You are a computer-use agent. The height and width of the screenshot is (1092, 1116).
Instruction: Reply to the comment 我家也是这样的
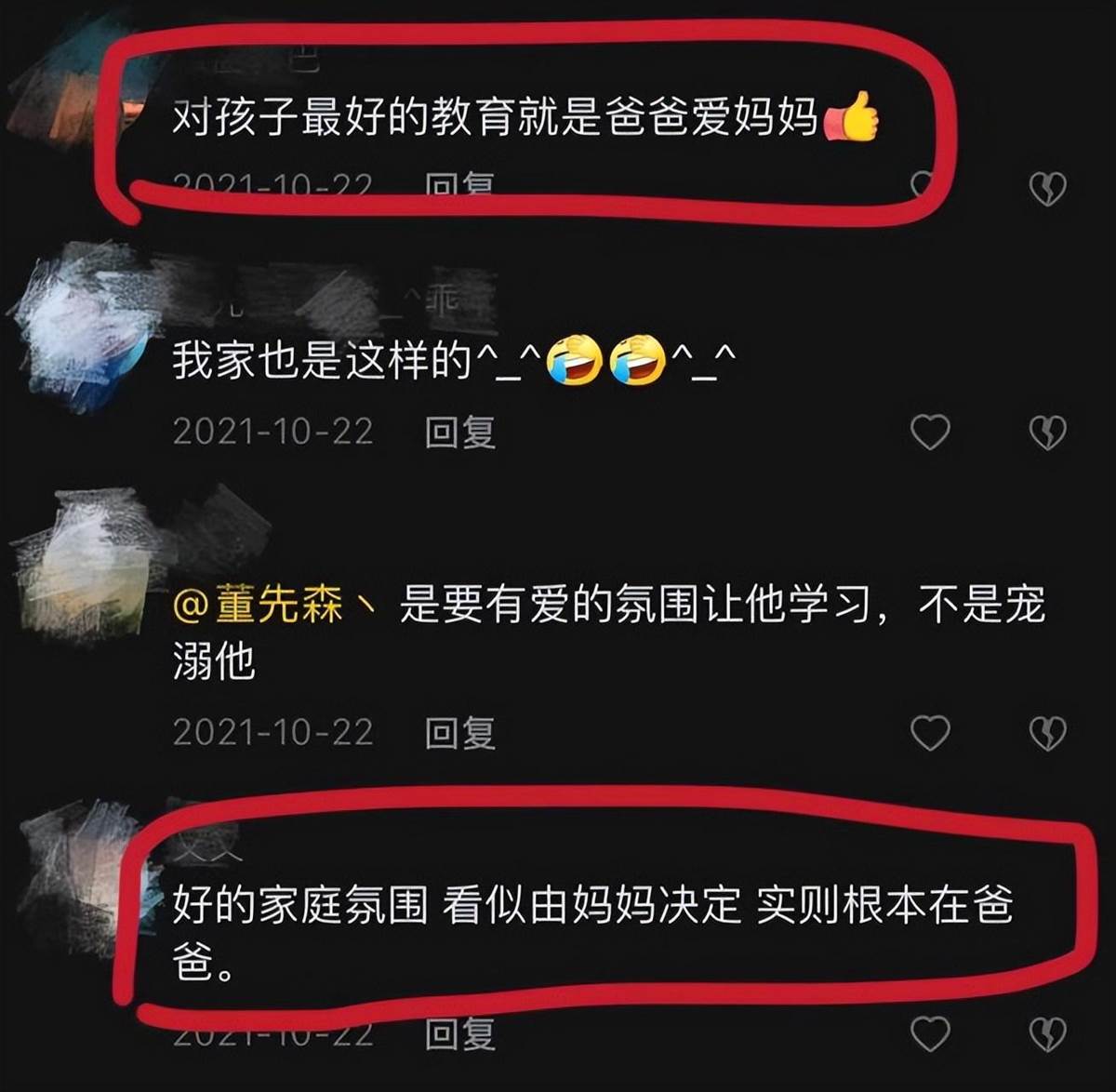pos(460,433)
